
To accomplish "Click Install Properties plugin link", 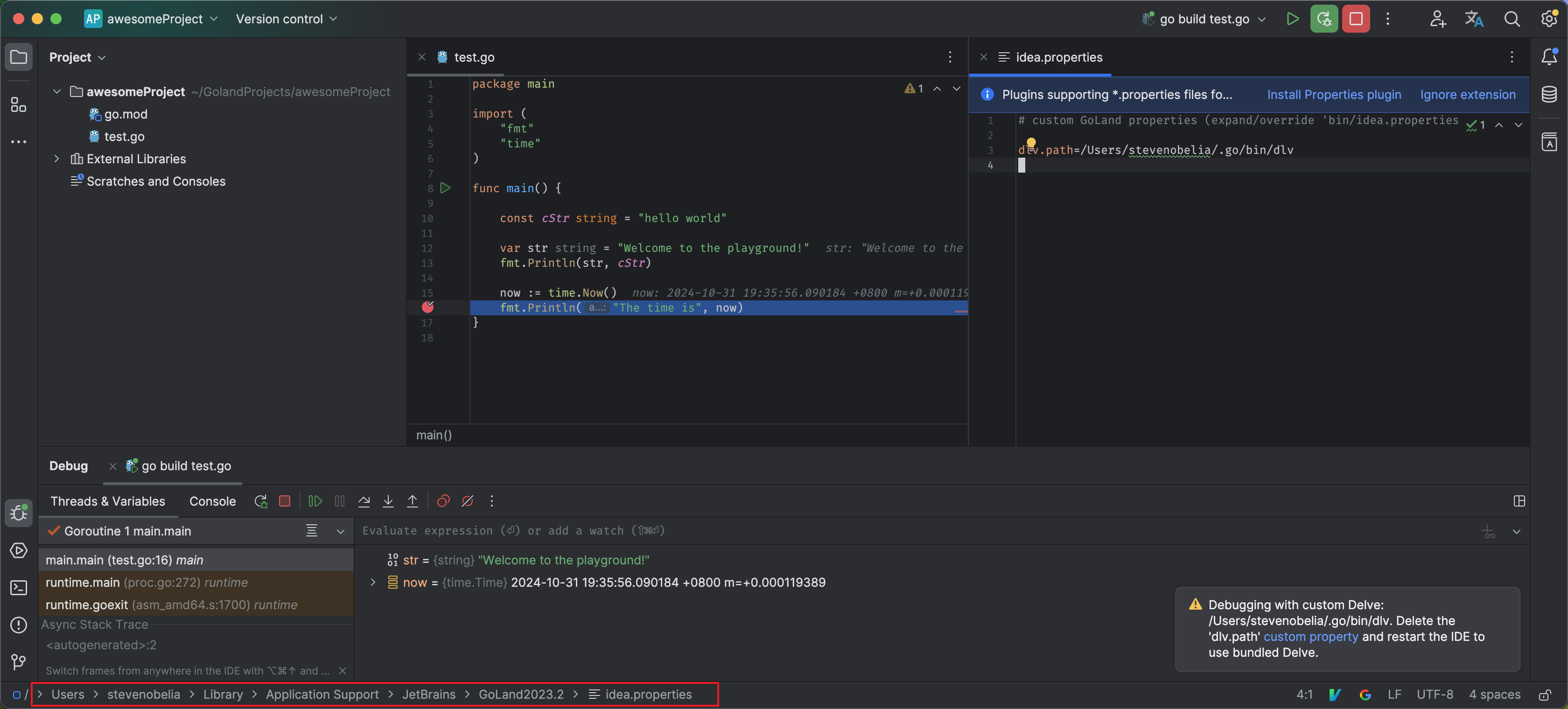I will (1334, 94).
